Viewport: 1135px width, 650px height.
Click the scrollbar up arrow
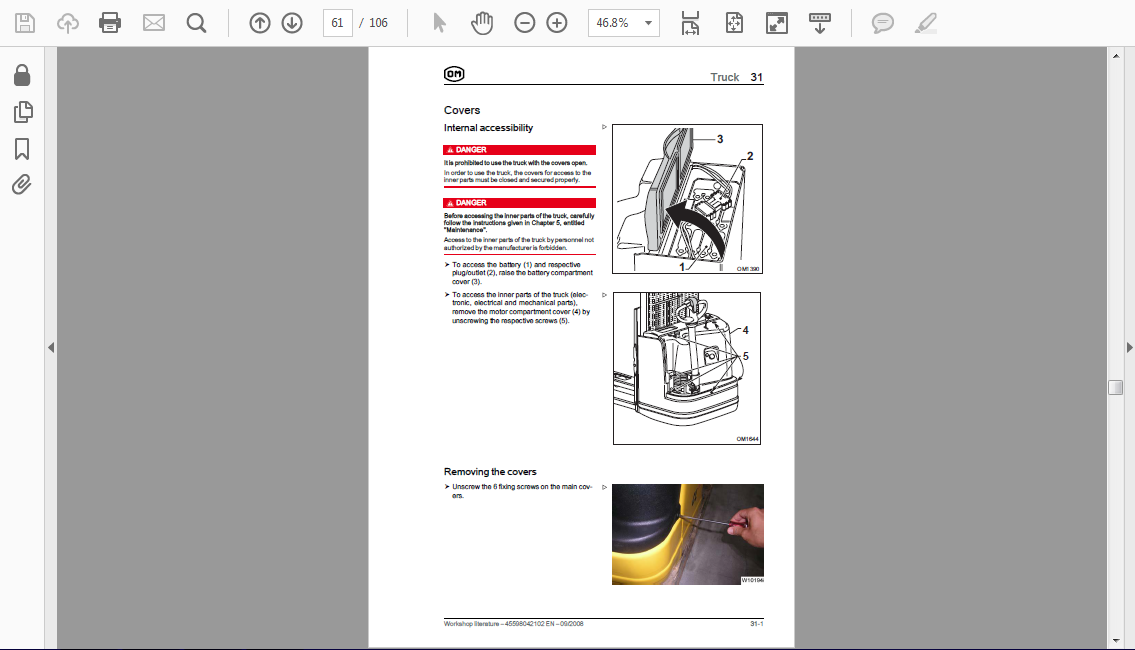coord(1115,56)
